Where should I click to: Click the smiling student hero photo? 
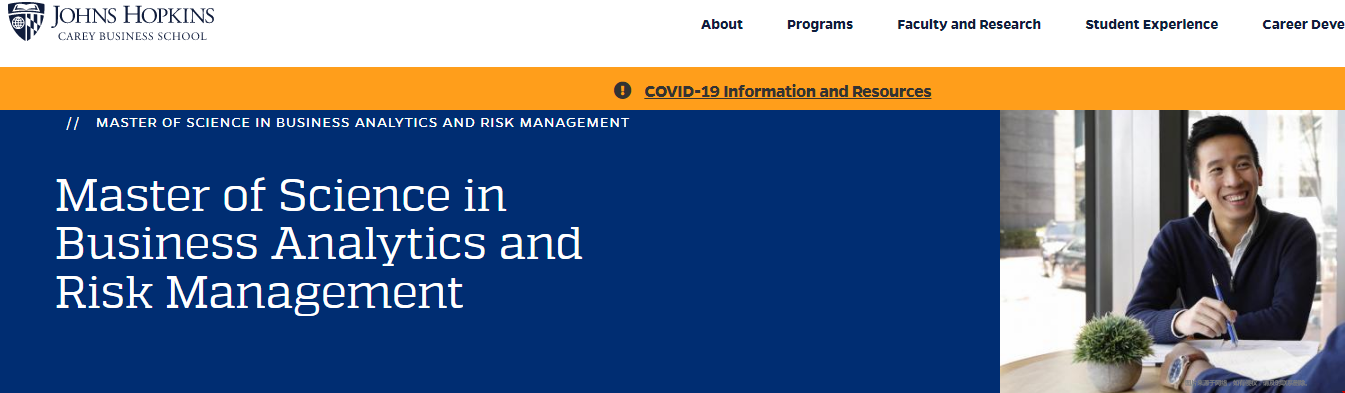point(1172,251)
